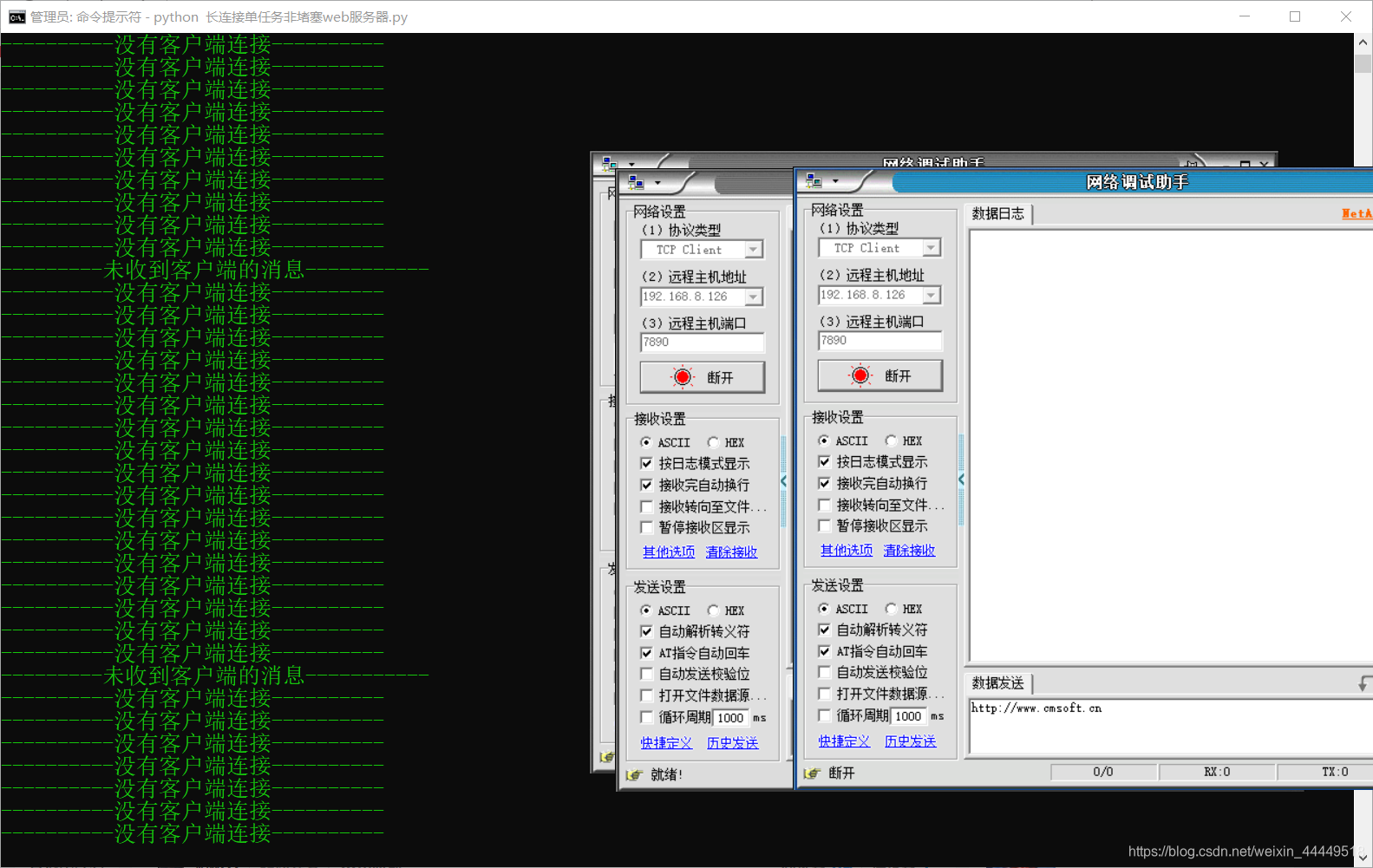Enable 自动发送校验位 checkbox in the front window
Screen dimensions: 1373x868
point(825,672)
